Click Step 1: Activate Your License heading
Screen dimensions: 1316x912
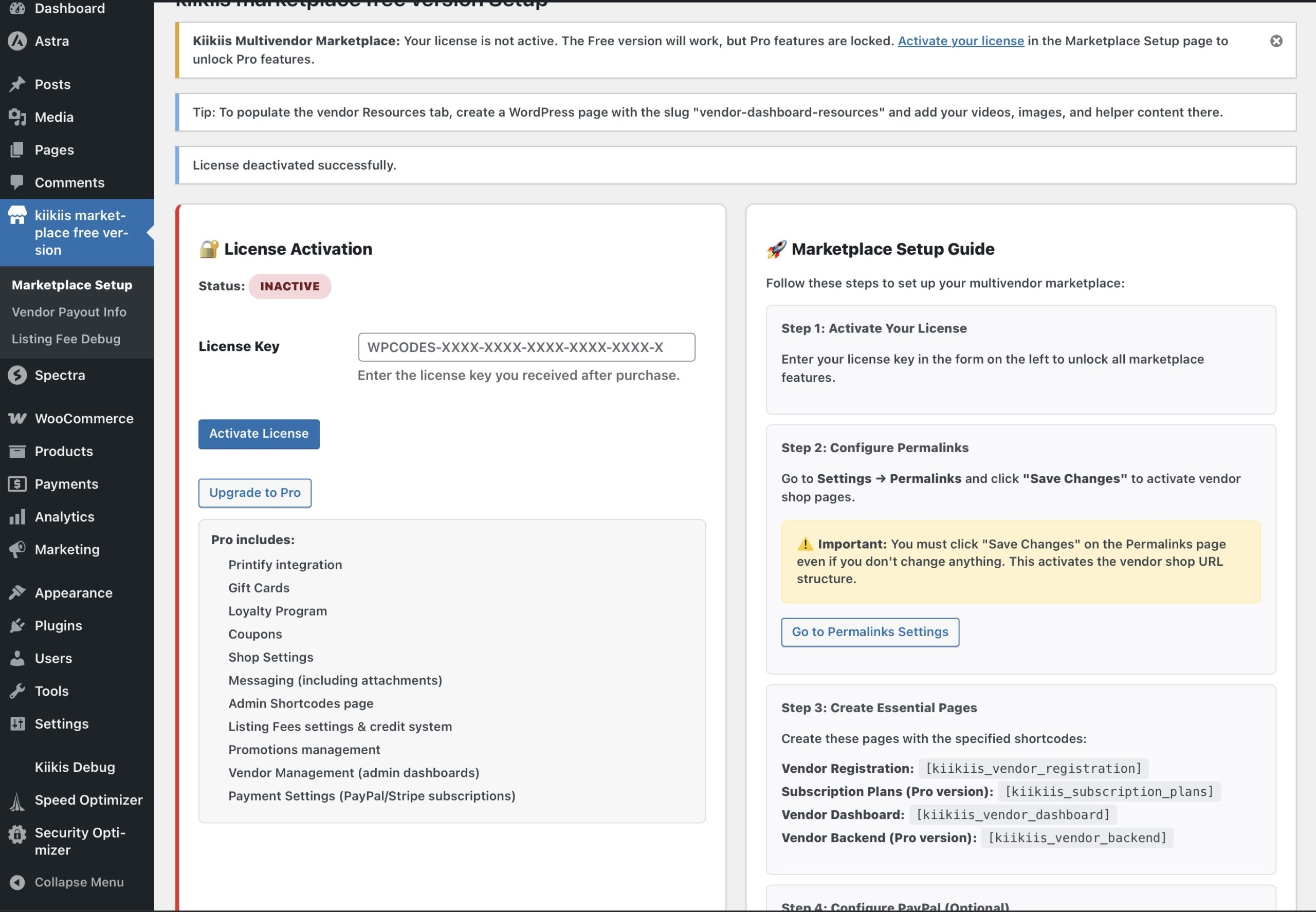point(874,328)
